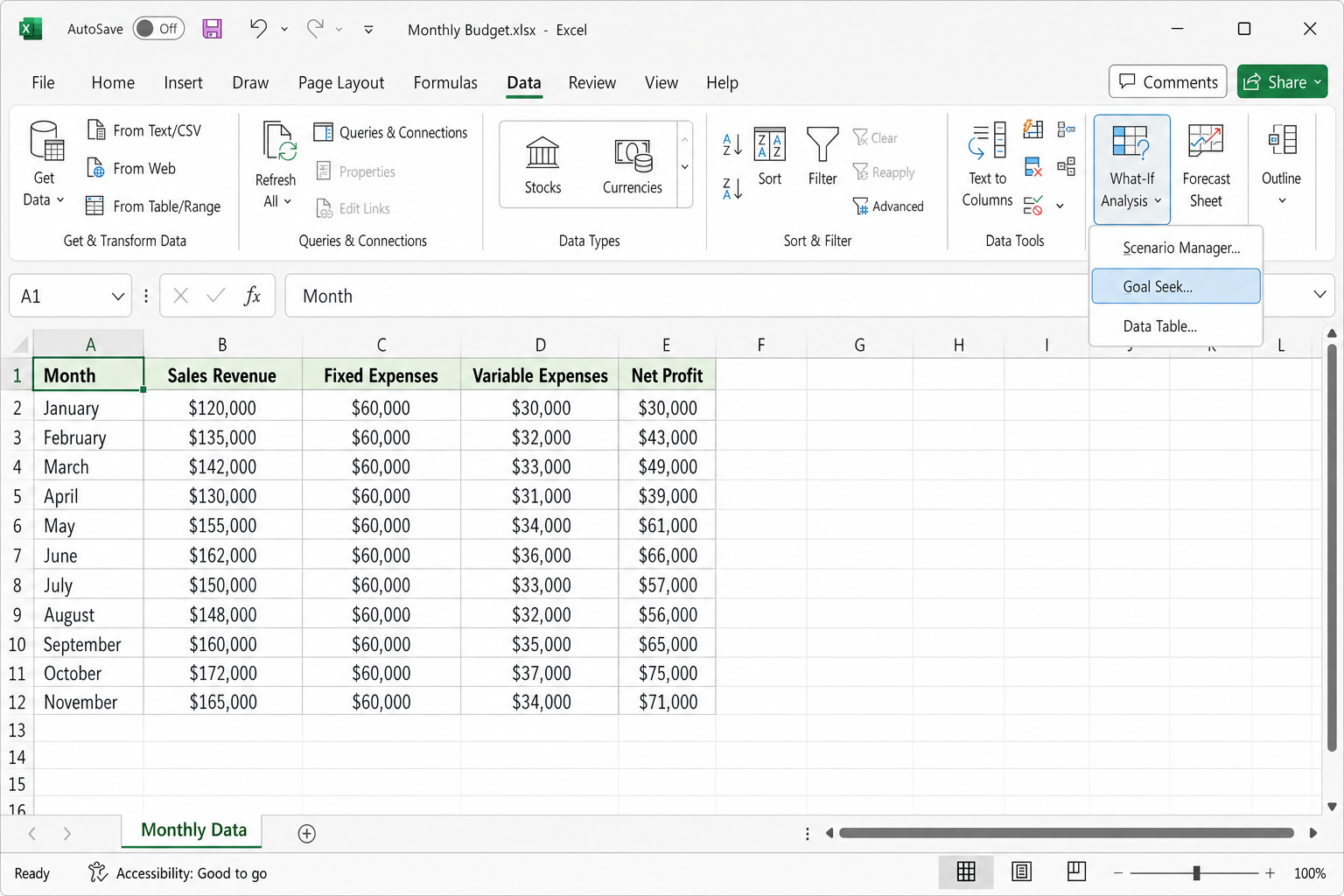This screenshot has width=1344, height=896.
Task: Choose the Currencies data type
Action: (633, 164)
